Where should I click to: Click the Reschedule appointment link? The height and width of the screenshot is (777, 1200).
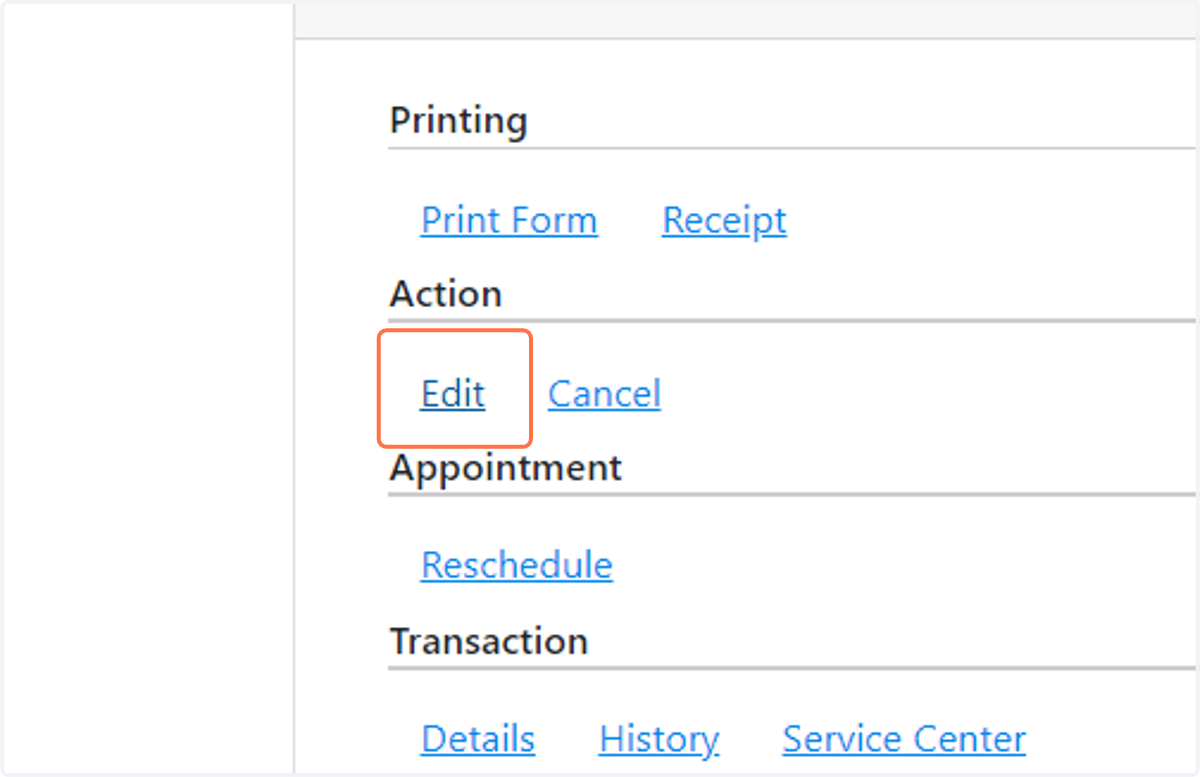click(x=517, y=565)
